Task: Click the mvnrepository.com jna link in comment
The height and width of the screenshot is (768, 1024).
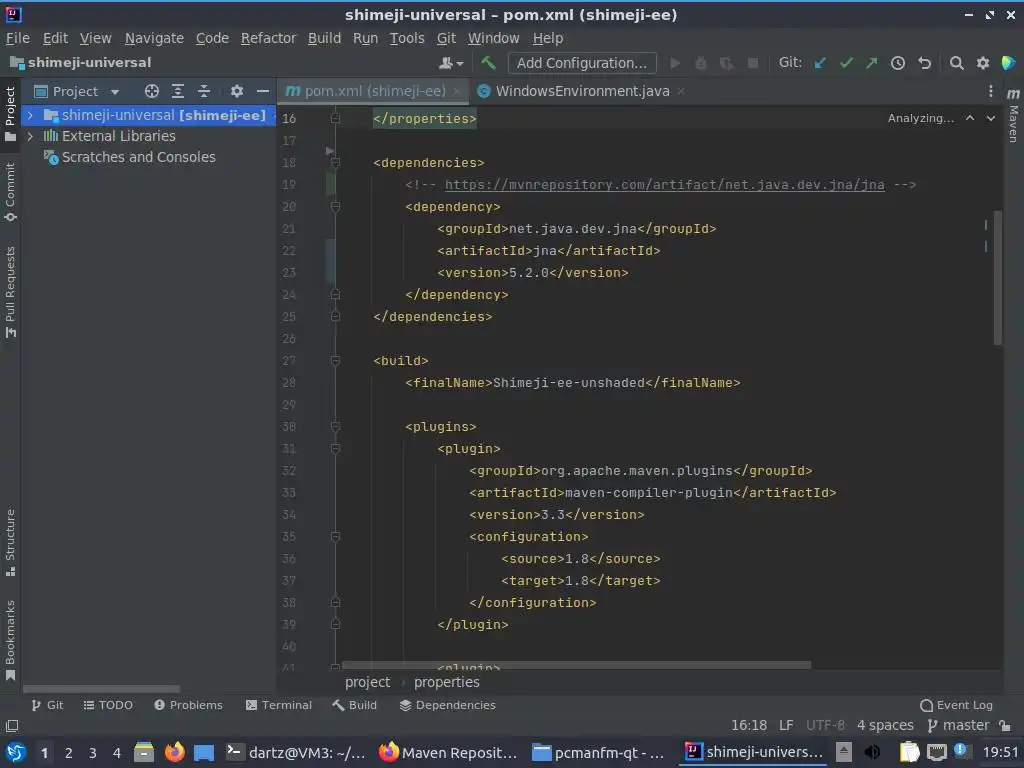Action: 664,185
